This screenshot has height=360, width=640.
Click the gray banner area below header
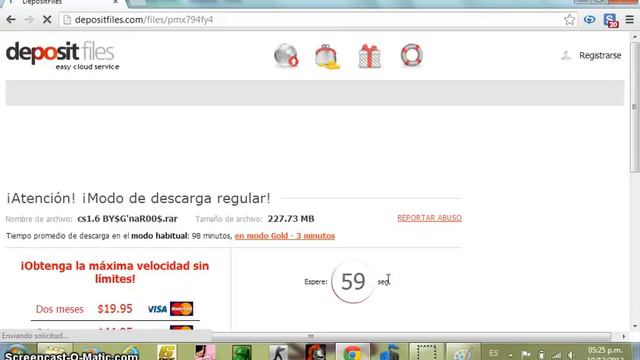[315, 93]
